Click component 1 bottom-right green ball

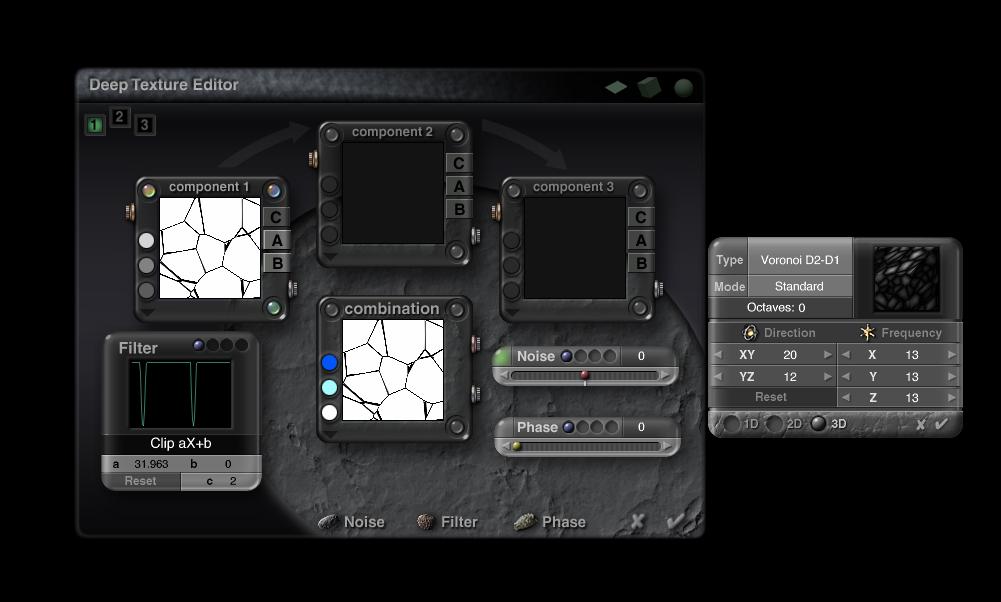(x=274, y=308)
